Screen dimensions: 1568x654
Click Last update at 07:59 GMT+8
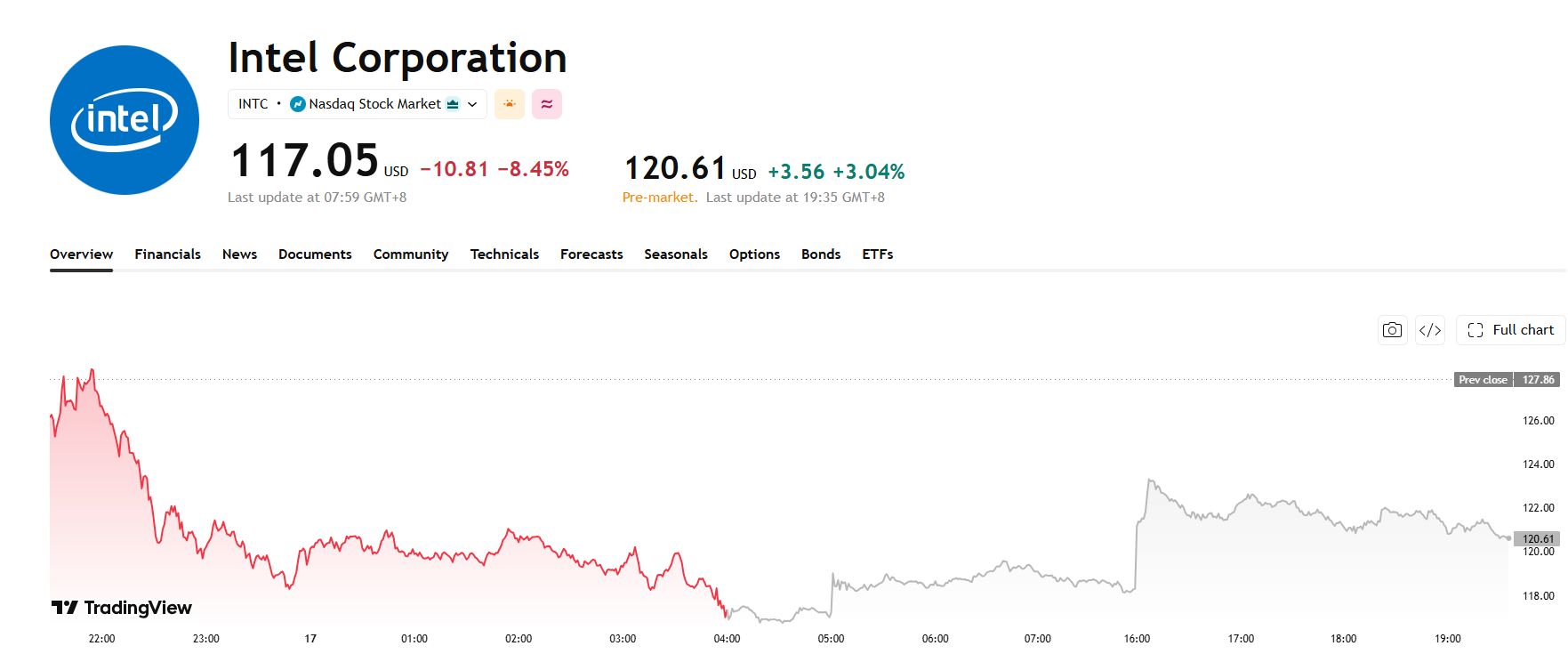pos(318,198)
